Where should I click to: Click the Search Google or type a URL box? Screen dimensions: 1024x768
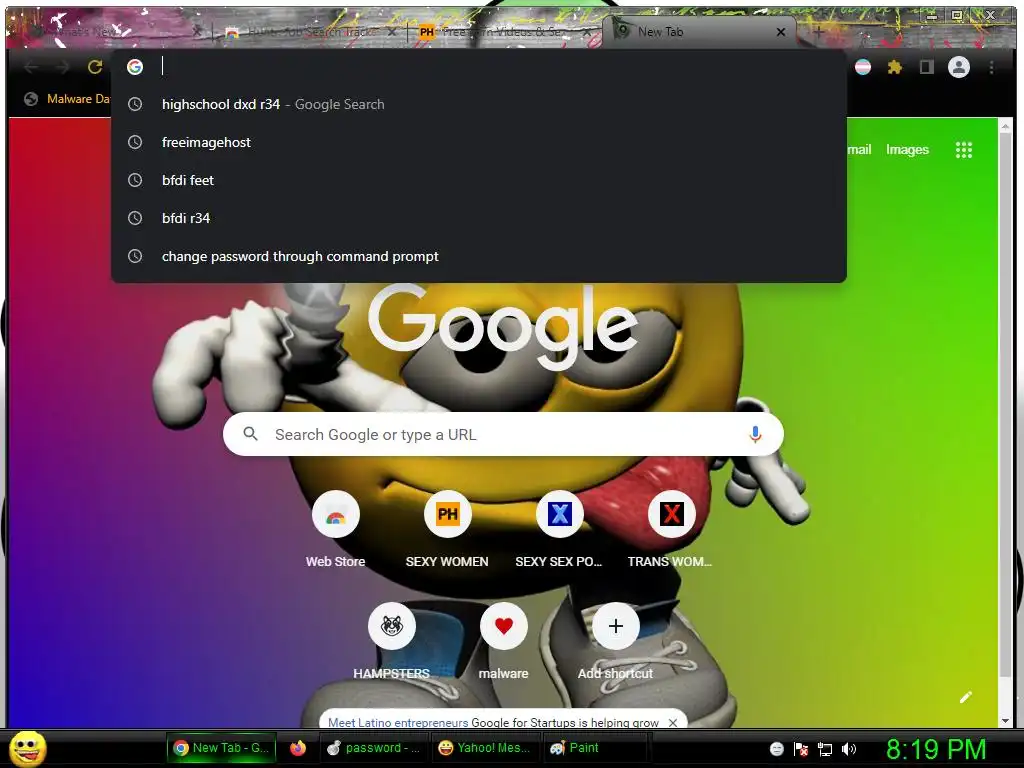click(x=503, y=434)
